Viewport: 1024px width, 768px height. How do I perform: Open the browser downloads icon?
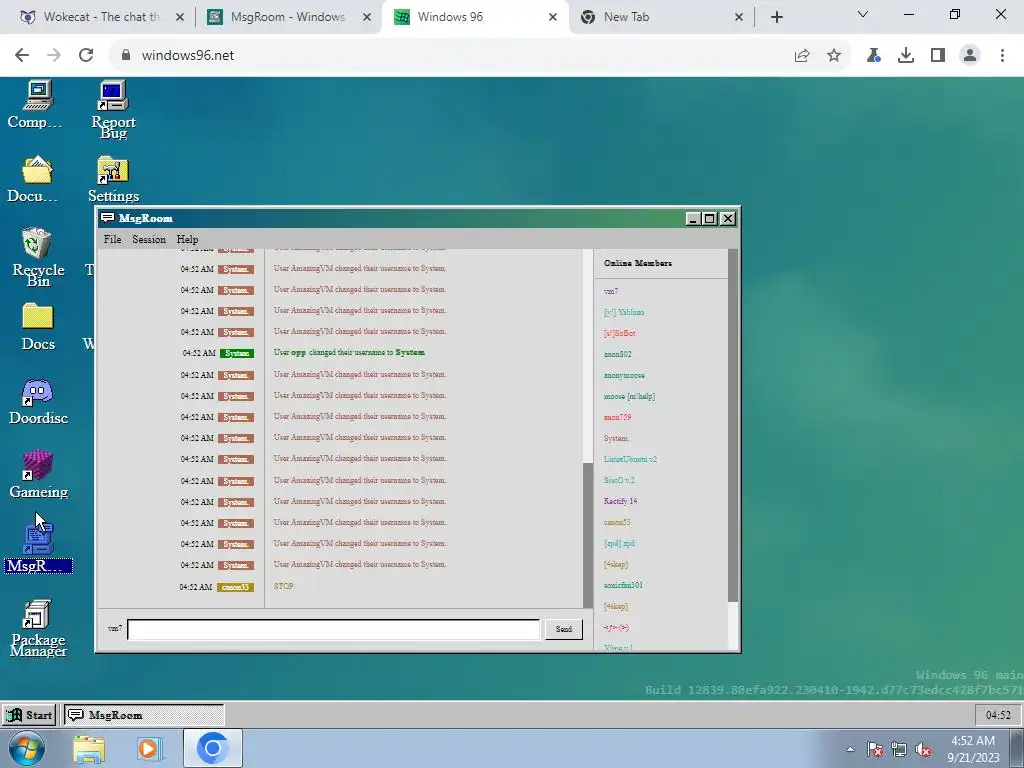[906, 55]
